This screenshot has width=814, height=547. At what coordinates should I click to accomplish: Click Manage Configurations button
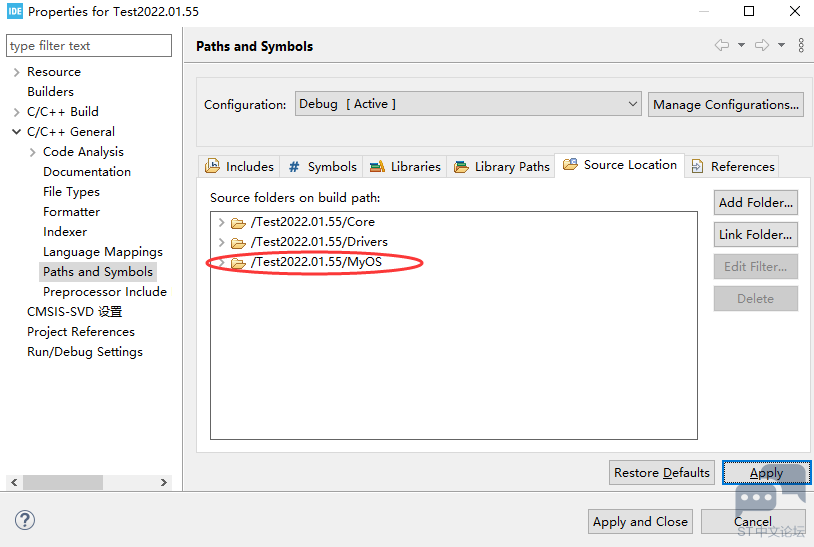(725, 104)
